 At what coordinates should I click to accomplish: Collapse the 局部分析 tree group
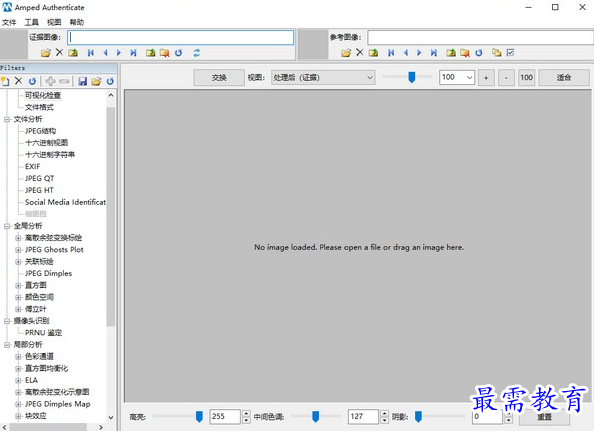[x=7, y=345]
